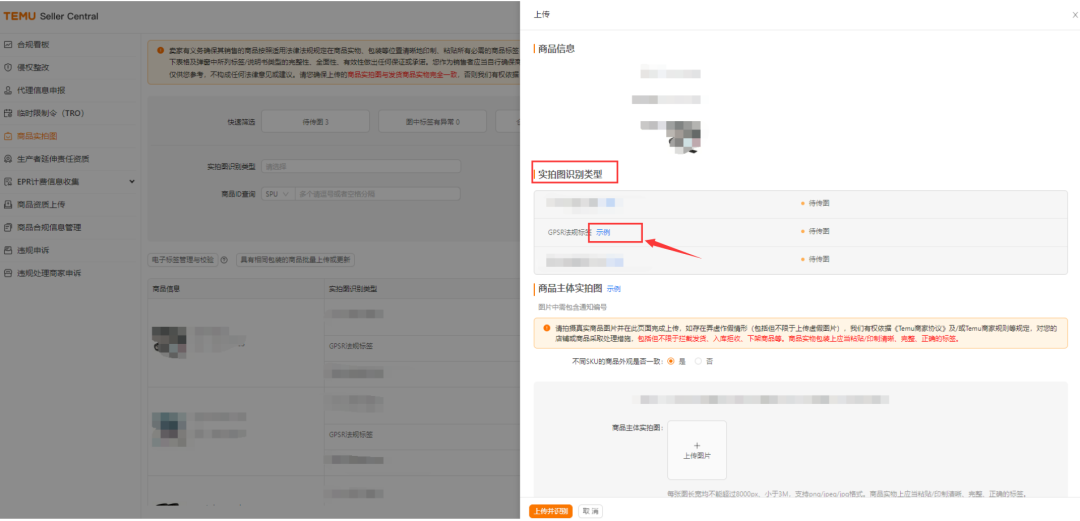Open 商品合规信息管理 menu item

click(x=48, y=227)
